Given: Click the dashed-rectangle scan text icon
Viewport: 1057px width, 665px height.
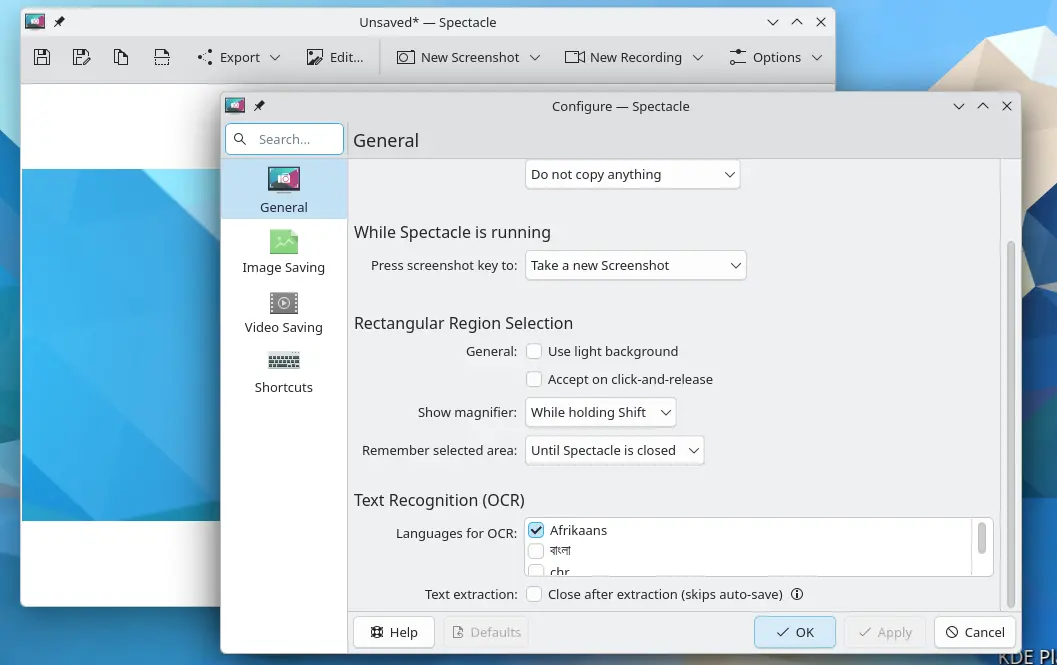Looking at the screenshot, I should pyautogui.click(x=161, y=57).
